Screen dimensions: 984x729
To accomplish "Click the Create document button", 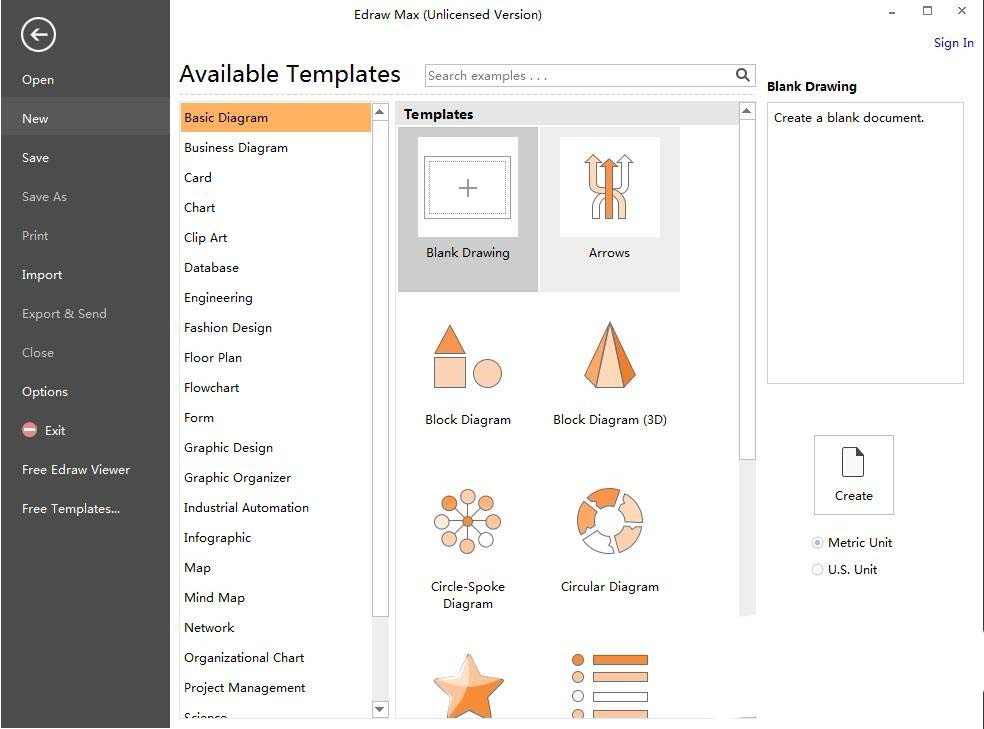I will pyautogui.click(x=853, y=475).
